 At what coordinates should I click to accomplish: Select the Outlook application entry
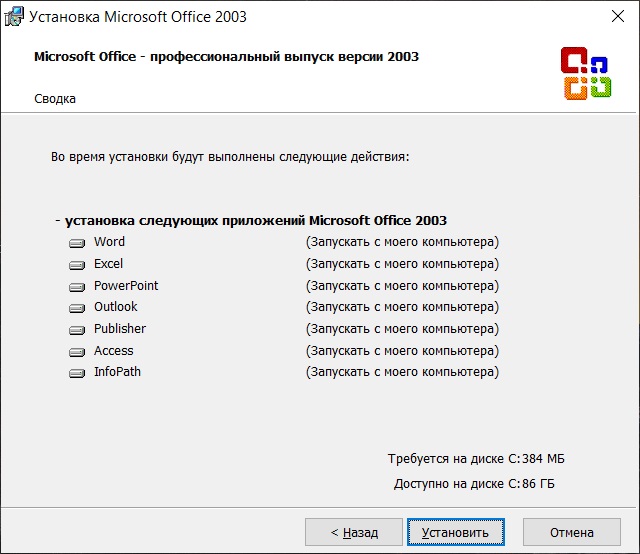(x=116, y=307)
